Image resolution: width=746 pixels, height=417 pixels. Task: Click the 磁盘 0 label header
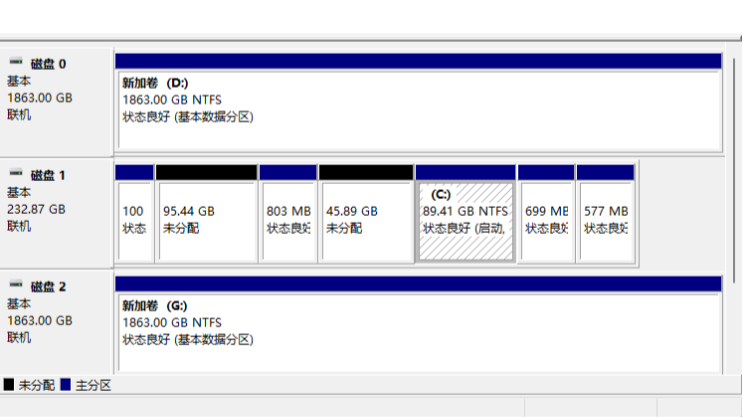(x=48, y=64)
